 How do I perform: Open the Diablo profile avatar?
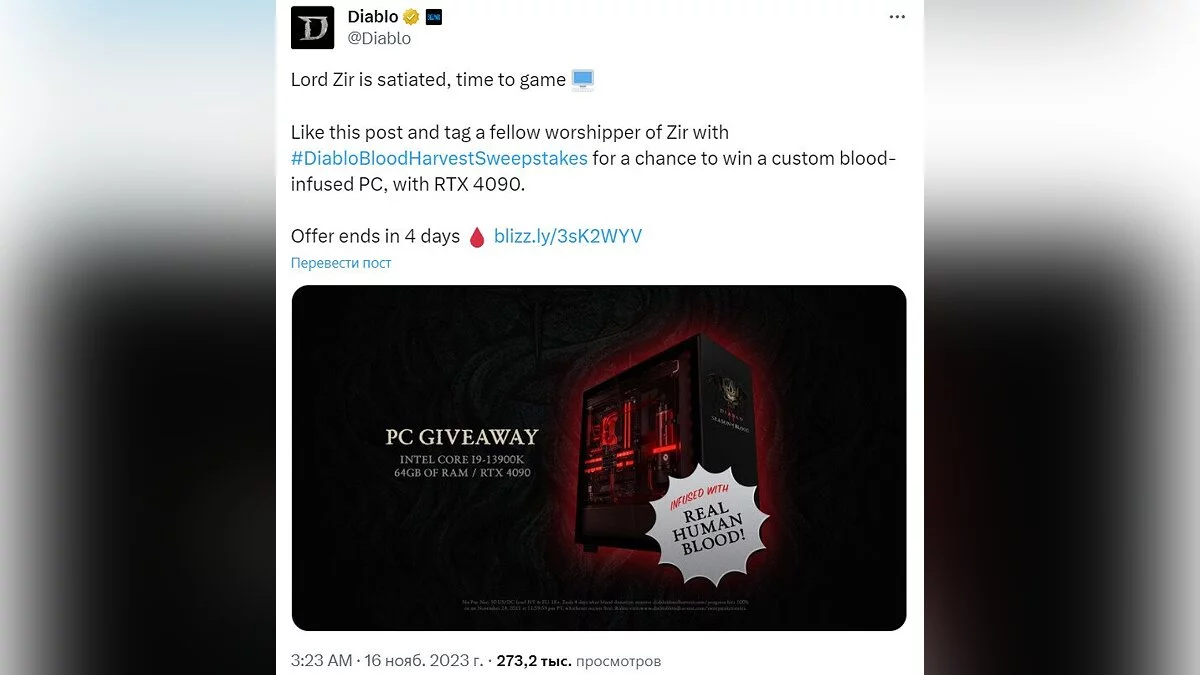tap(312, 28)
